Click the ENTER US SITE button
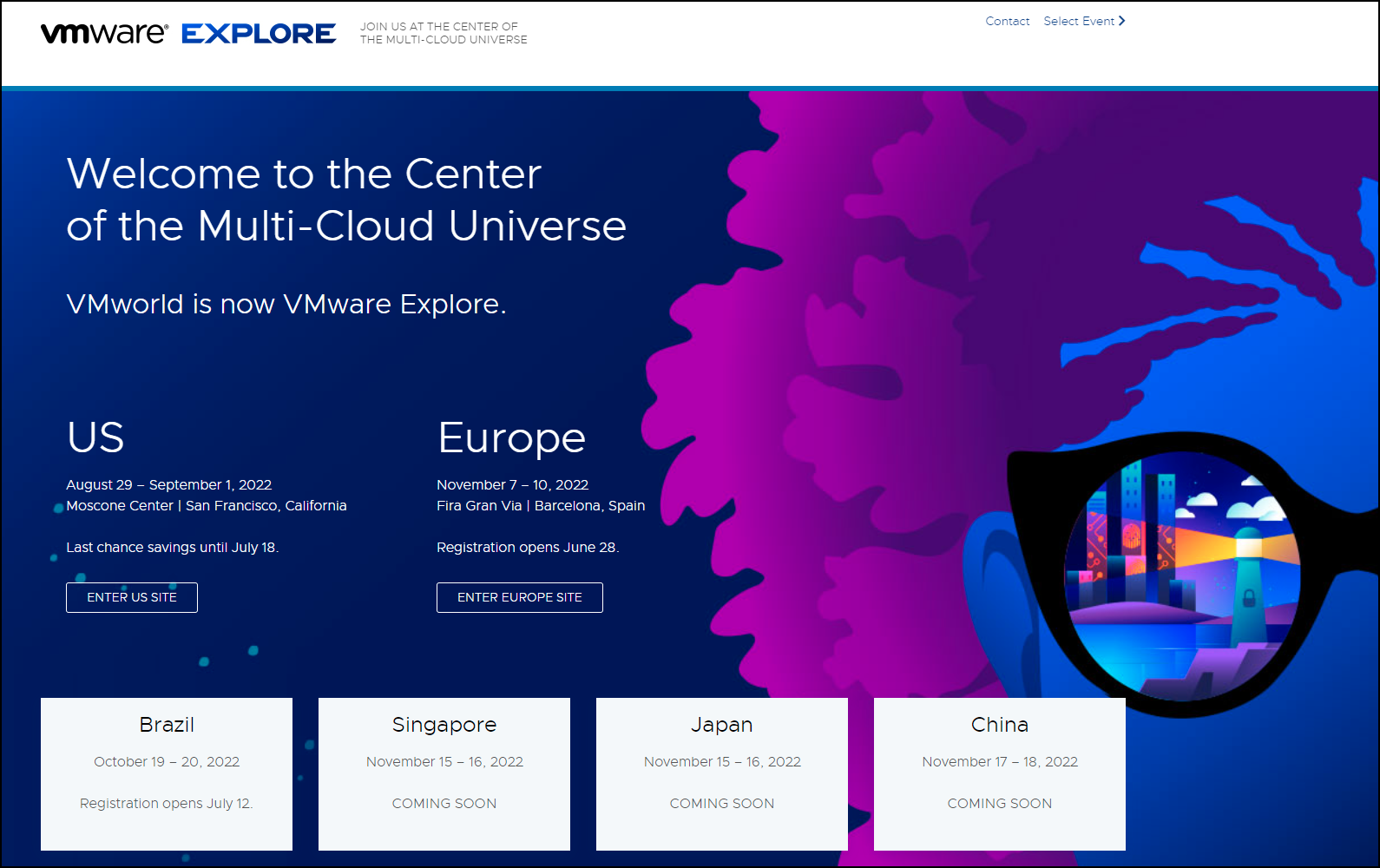The height and width of the screenshot is (868, 1380). click(x=132, y=597)
